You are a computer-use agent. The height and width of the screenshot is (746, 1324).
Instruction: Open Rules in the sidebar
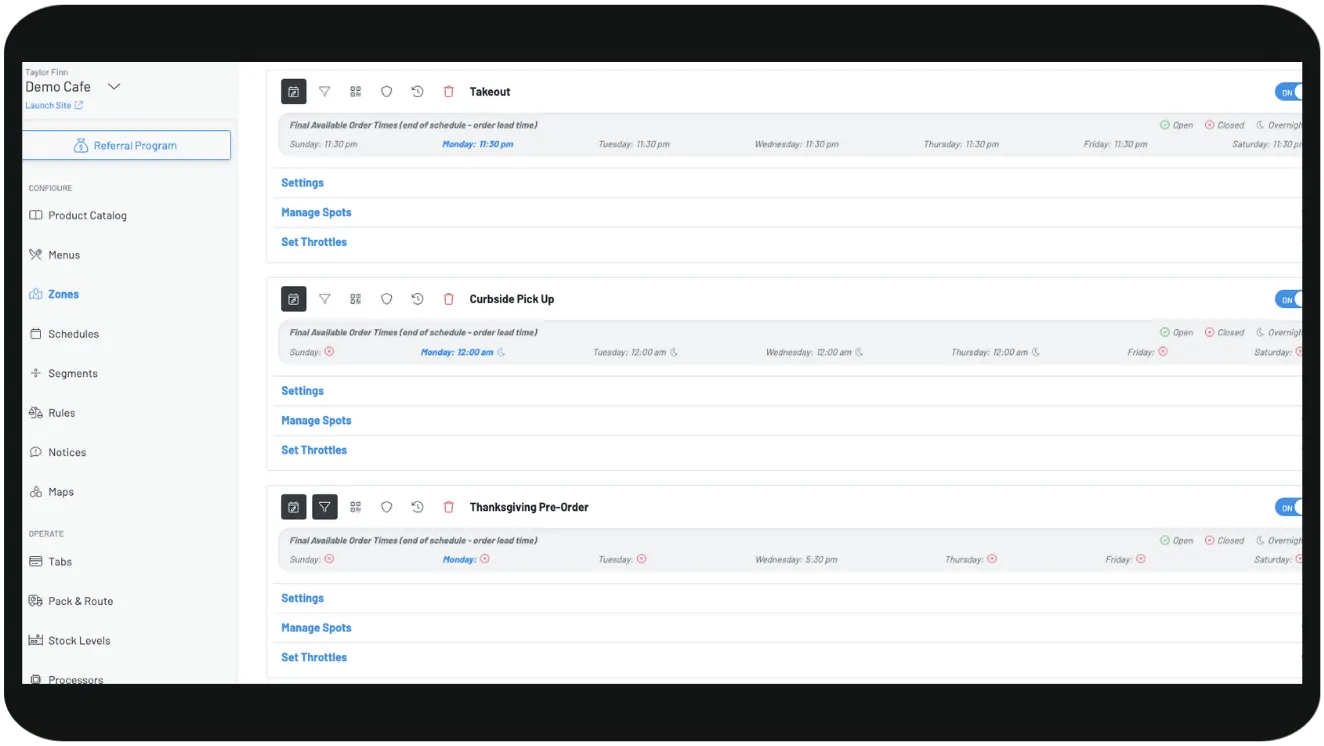coord(52,413)
